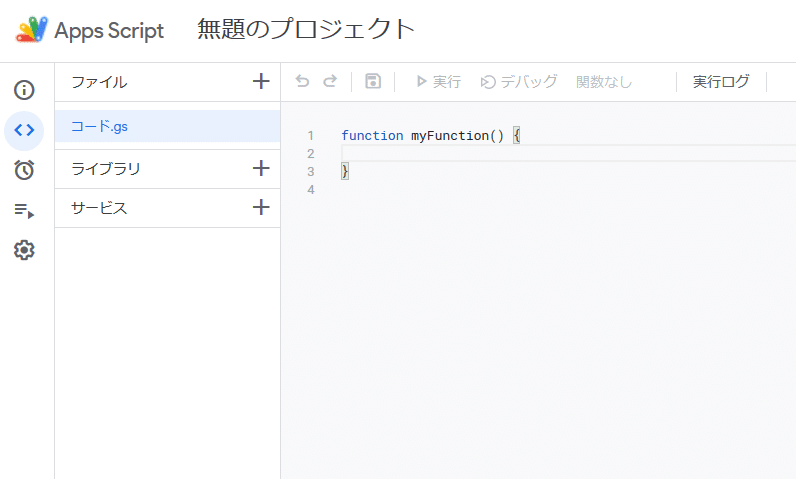Click the サービス section label
796x479 pixels.
(99, 208)
